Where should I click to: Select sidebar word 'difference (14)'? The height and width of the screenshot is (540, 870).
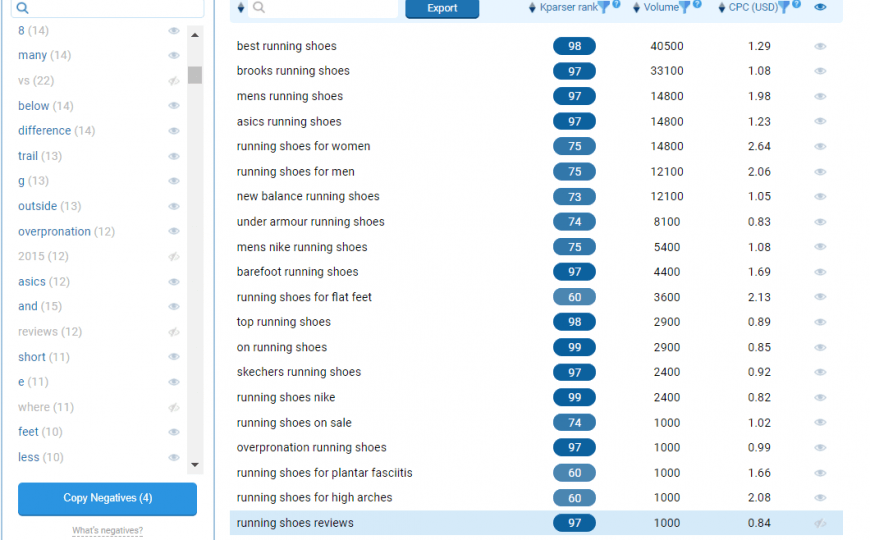tap(57, 131)
